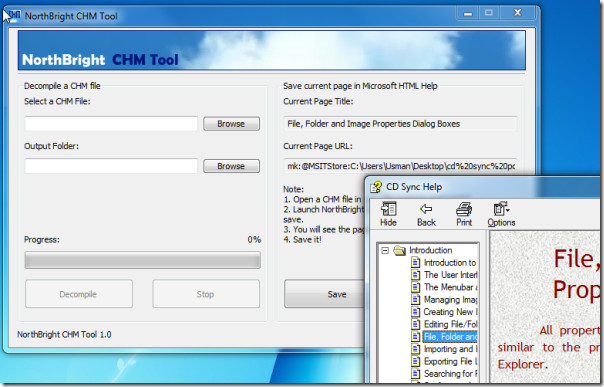604x387 pixels.
Task: Go Back in CD Sync Help toolbar
Action: pos(426,214)
